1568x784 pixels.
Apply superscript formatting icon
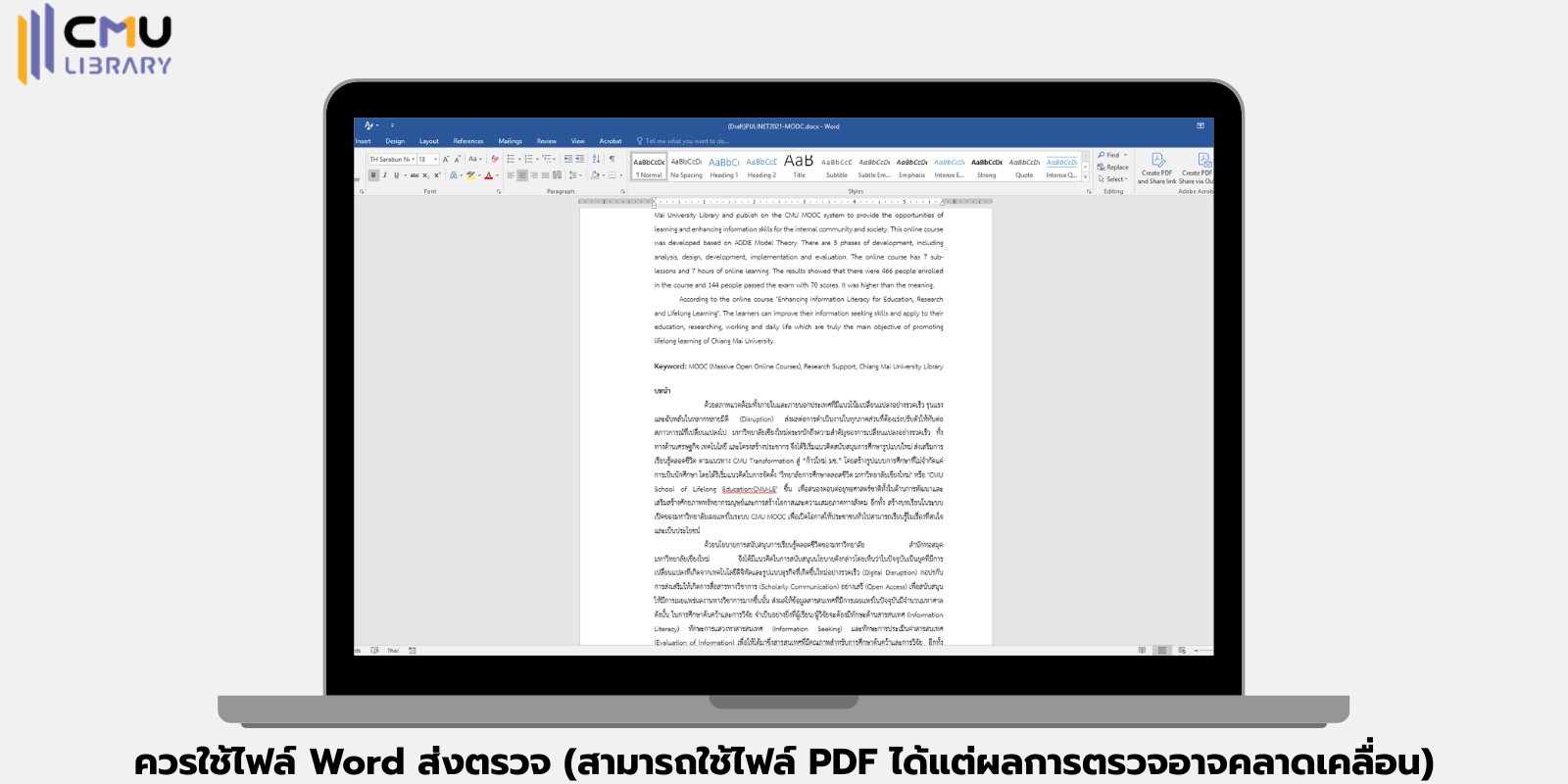pos(437,175)
